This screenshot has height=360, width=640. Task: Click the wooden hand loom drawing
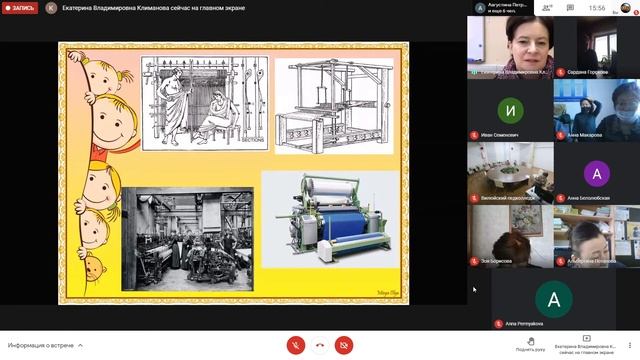point(334,106)
